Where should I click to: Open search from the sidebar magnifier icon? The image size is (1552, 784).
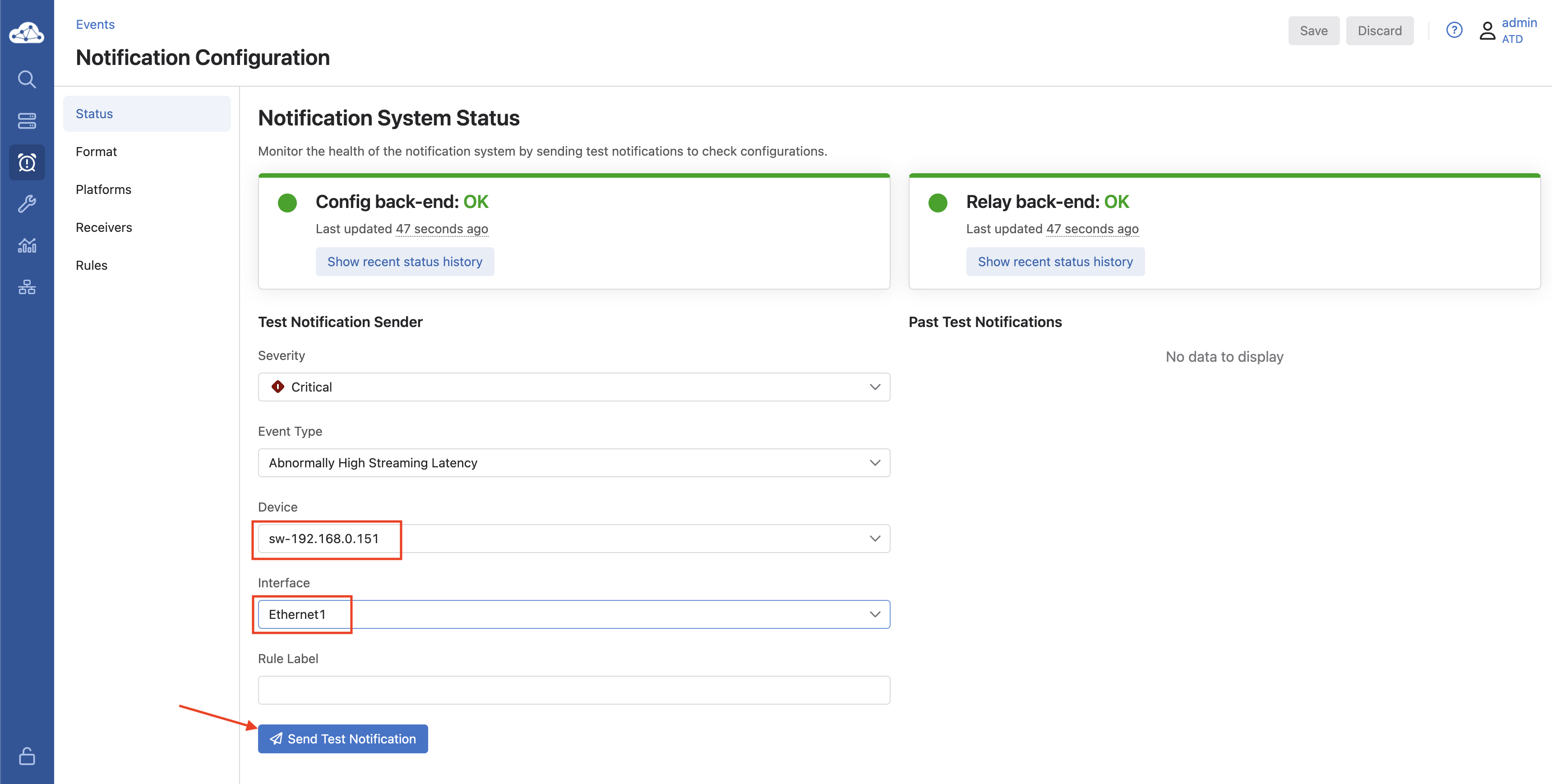coord(27,79)
